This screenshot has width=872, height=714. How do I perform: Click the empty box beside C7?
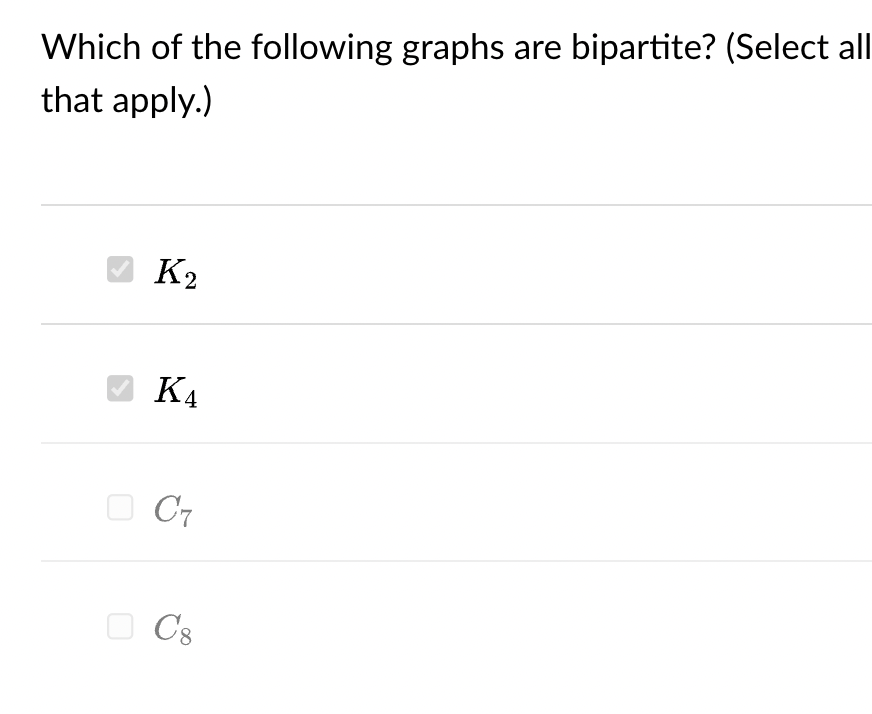tap(119, 508)
